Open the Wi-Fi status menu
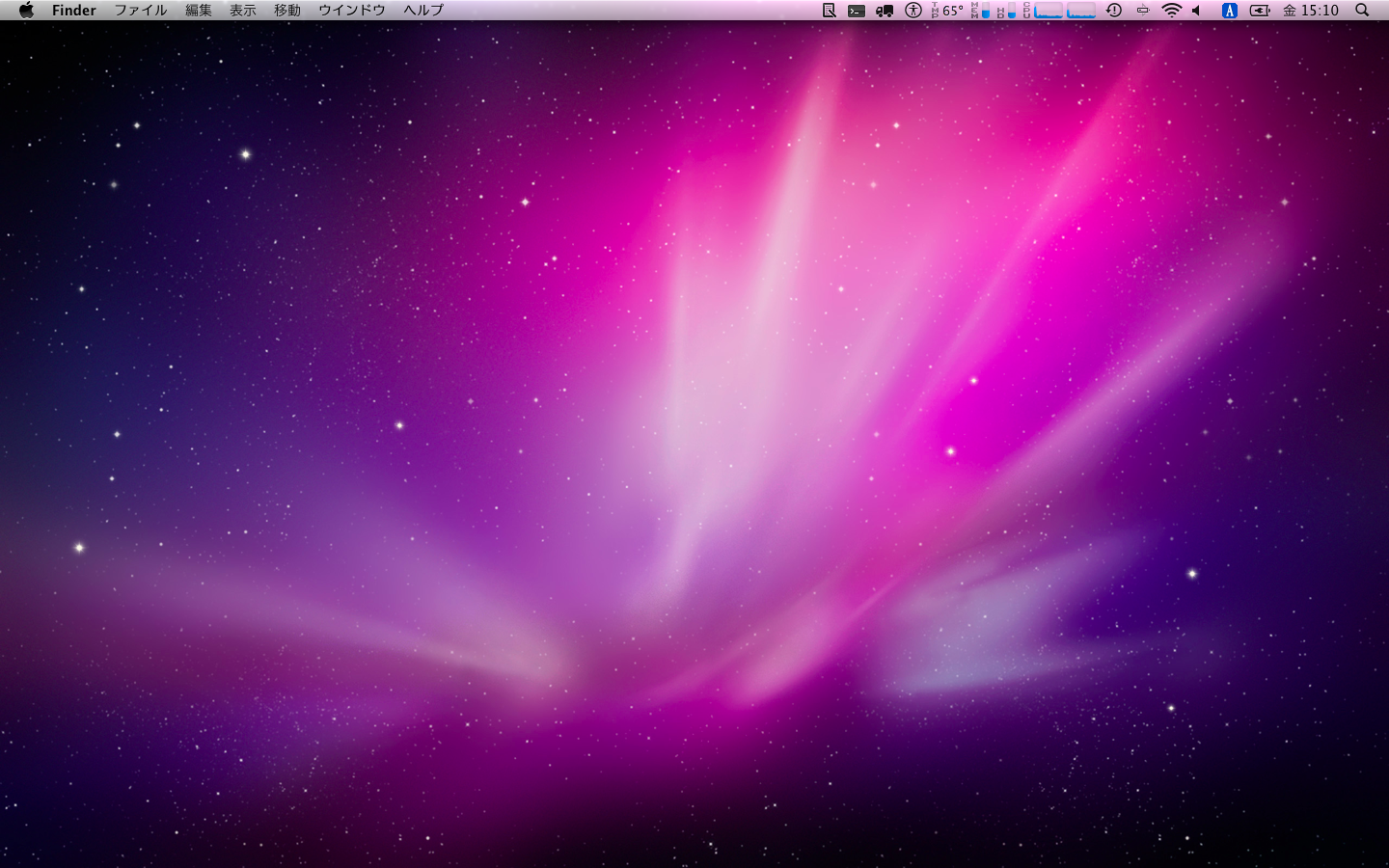The image size is (1389, 868). pos(1172,11)
